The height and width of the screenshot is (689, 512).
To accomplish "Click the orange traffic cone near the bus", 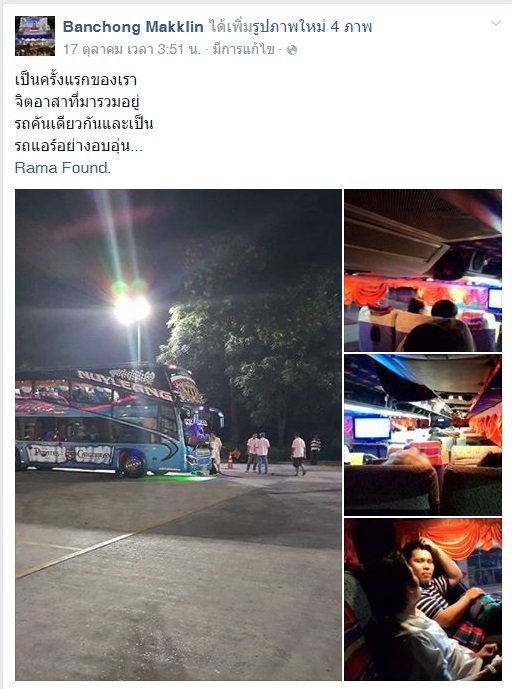I will (230, 461).
